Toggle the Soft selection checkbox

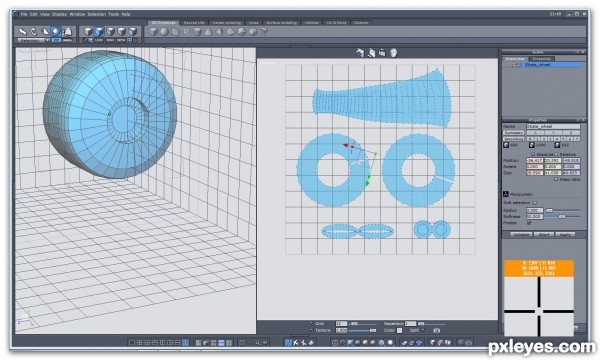pos(535,202)
